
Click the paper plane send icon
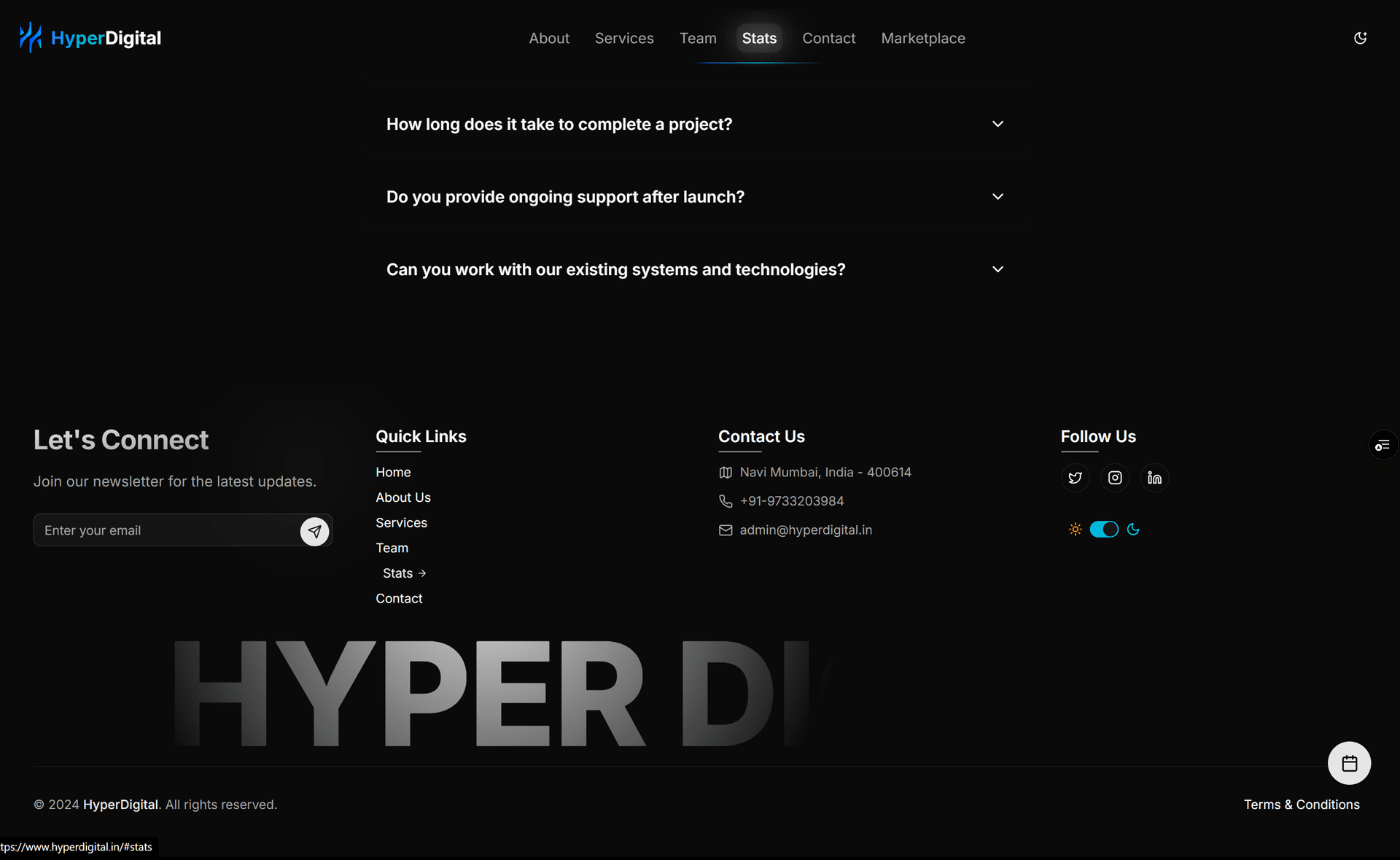(314, 531)
